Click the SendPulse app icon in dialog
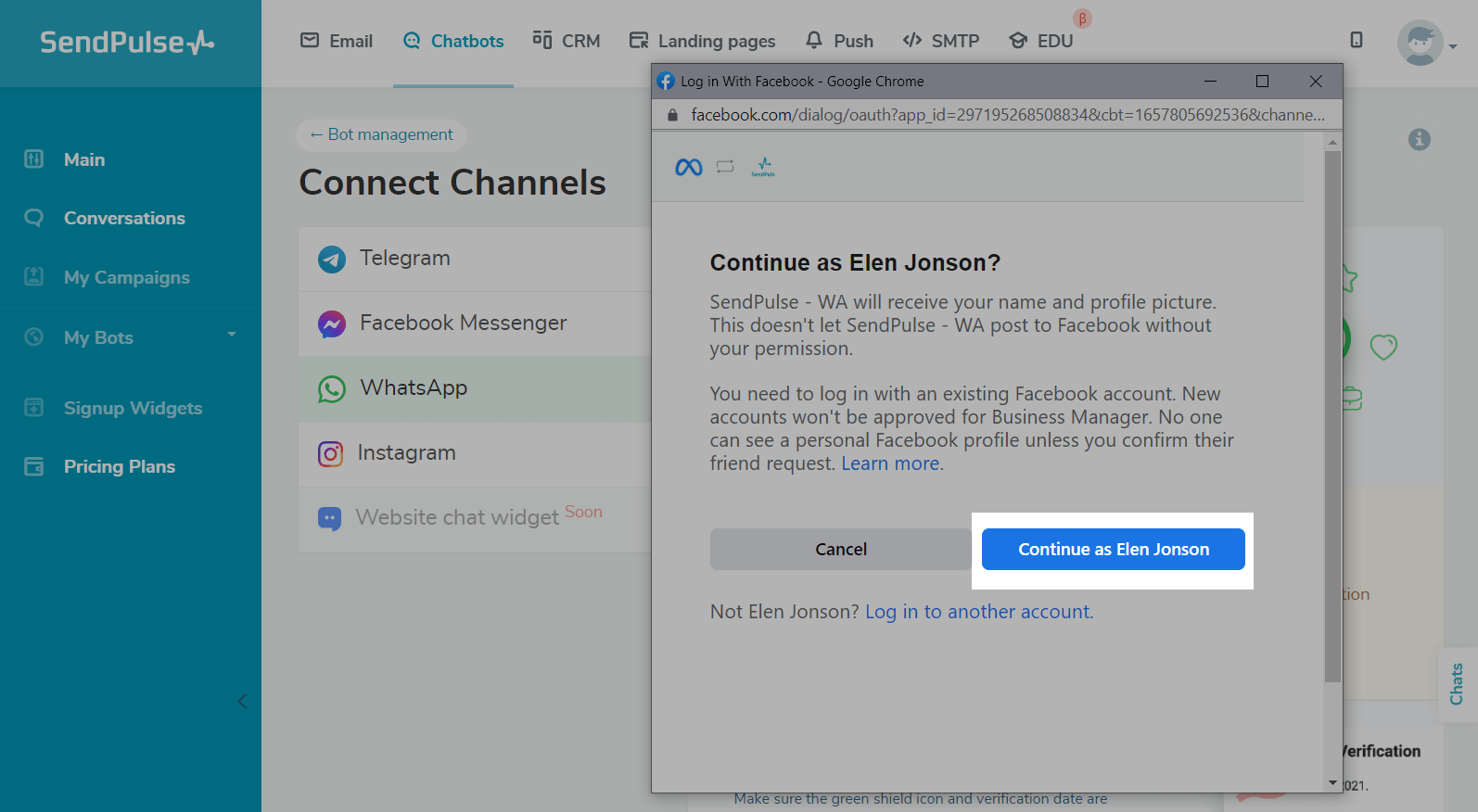This screenshot has height=812, width=1478. [763, 167]
